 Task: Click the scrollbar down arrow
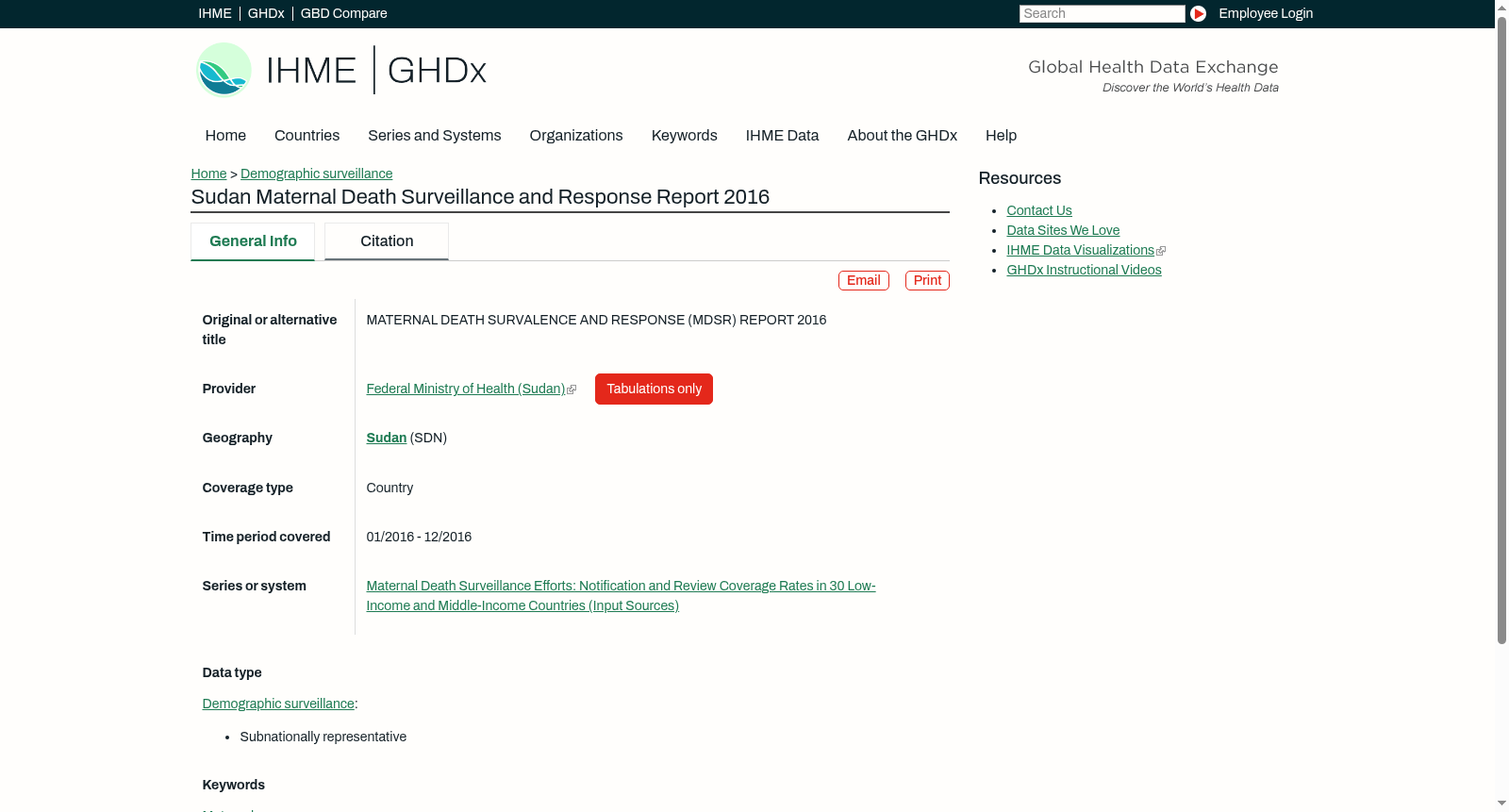[x=1501, y=804]
